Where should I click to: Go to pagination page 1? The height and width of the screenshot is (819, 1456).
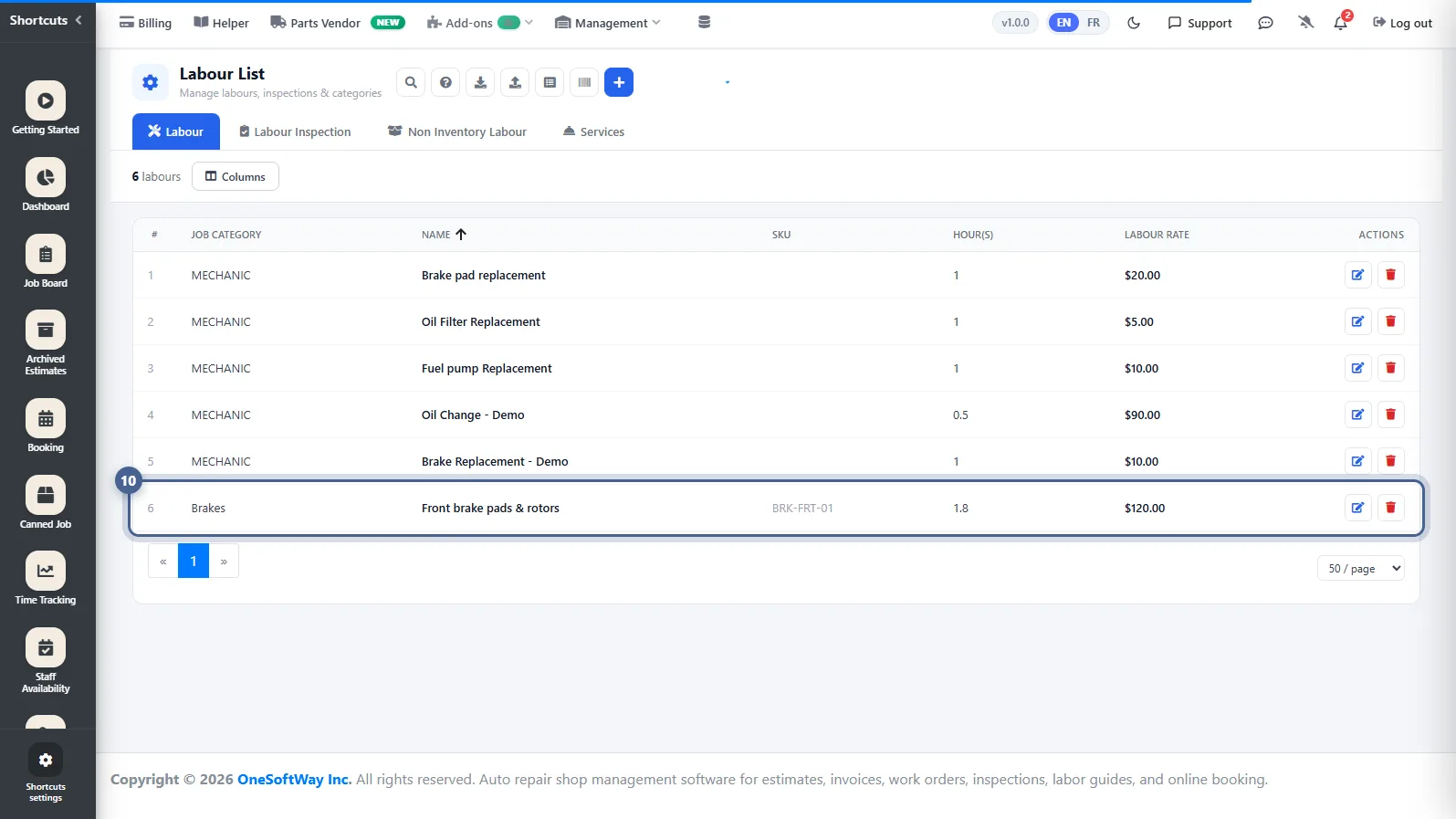click(x=194, y=561)
